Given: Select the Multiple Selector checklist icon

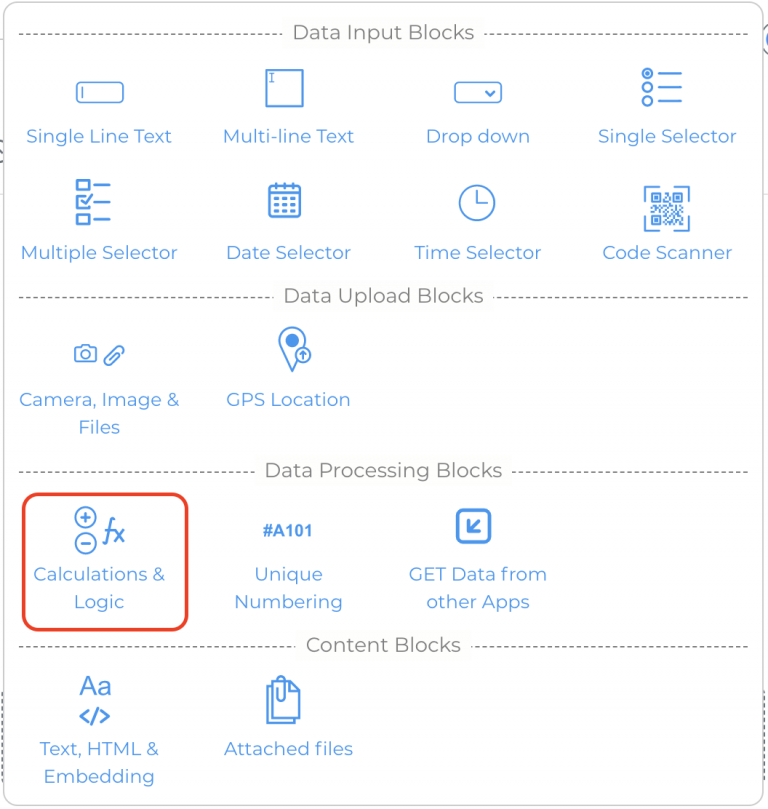Looking at the screenshot, I should tap(93, 202).
